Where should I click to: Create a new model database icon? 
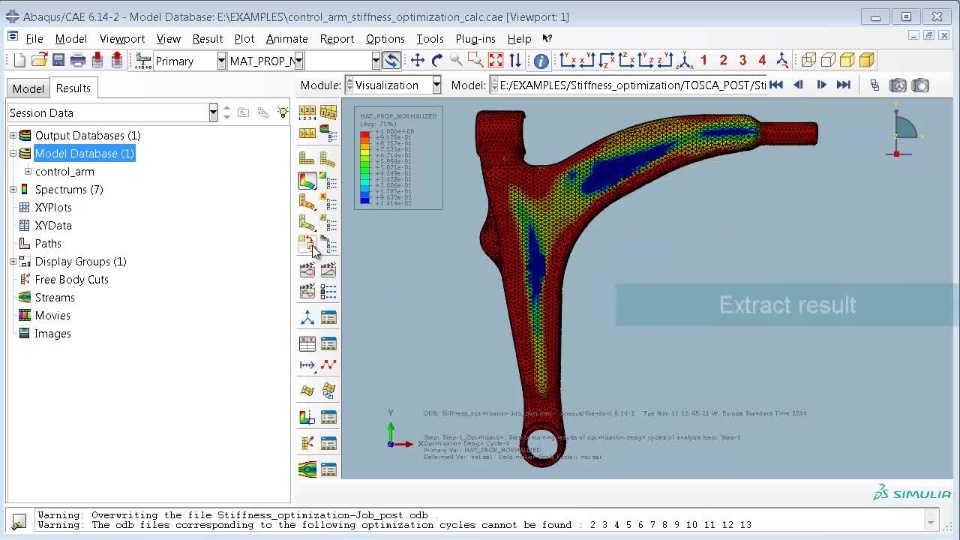19,60
